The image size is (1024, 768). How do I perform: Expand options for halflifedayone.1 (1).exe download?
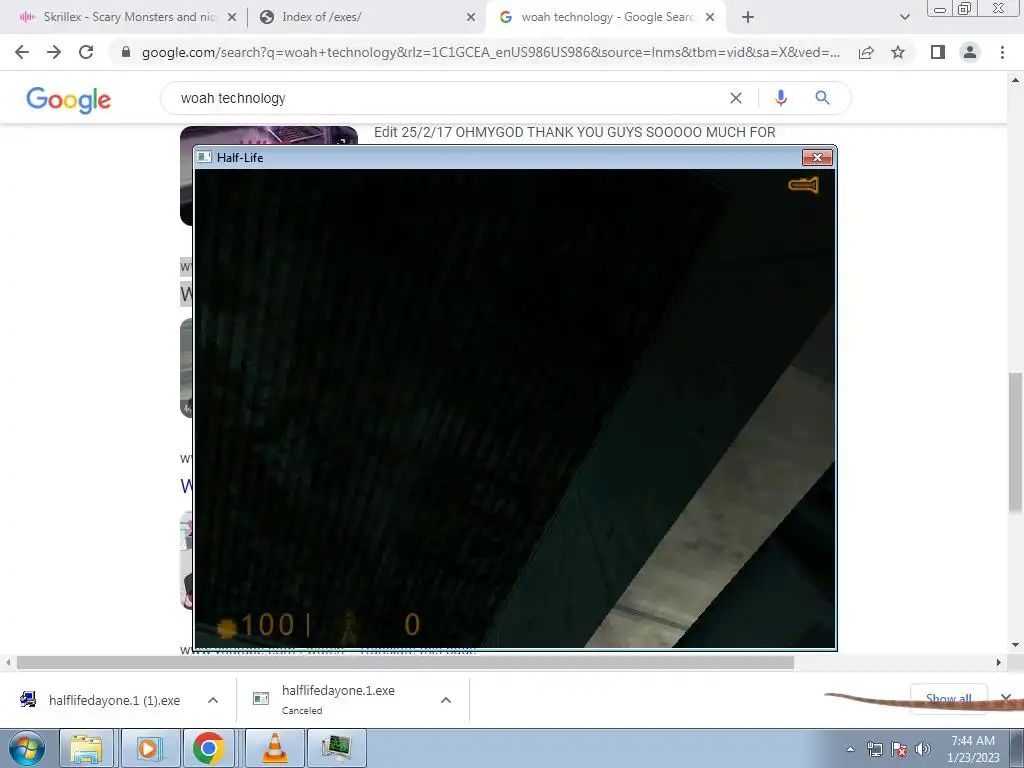(x=213, y=700)
